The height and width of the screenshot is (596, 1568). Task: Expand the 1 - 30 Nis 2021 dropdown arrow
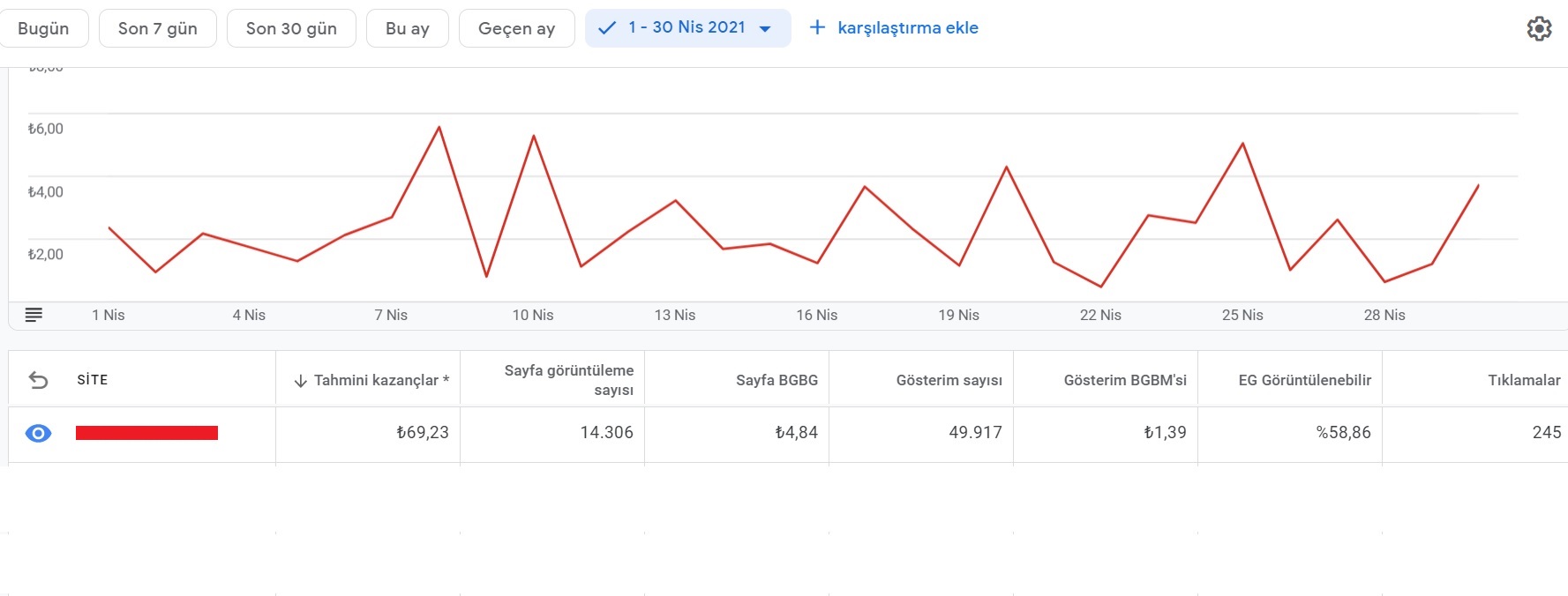(765, 29)
